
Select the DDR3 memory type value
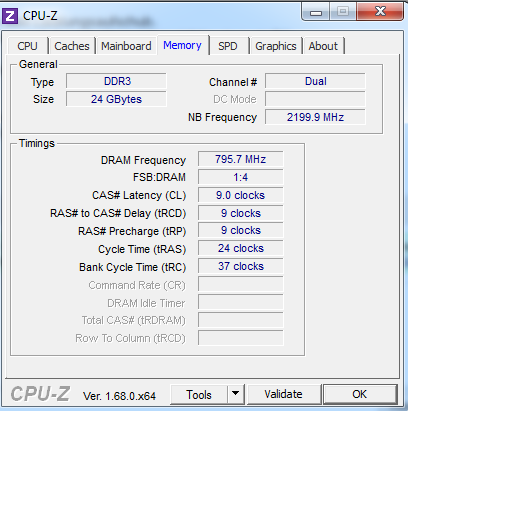click(x=116, y=81)
